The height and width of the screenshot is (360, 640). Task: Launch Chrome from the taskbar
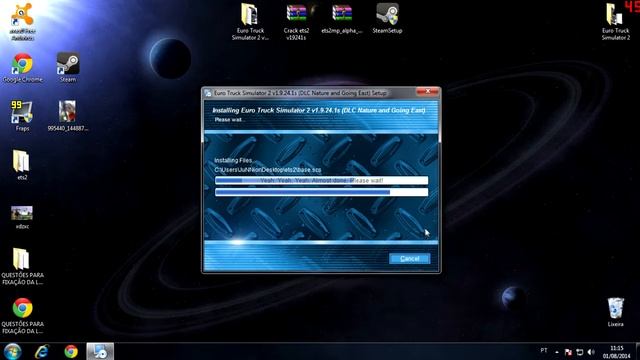[71, 351]
